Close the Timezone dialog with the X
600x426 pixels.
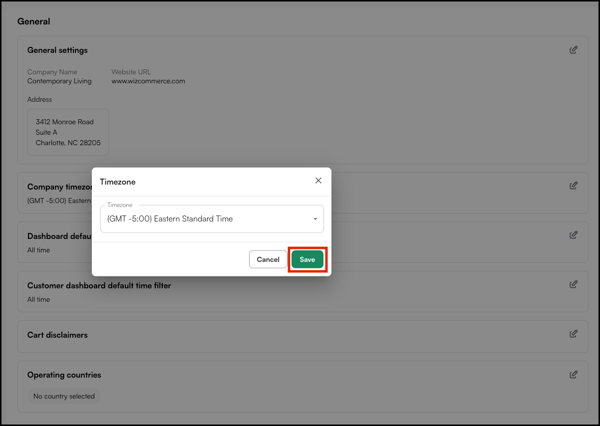click(x=318, y=181)
